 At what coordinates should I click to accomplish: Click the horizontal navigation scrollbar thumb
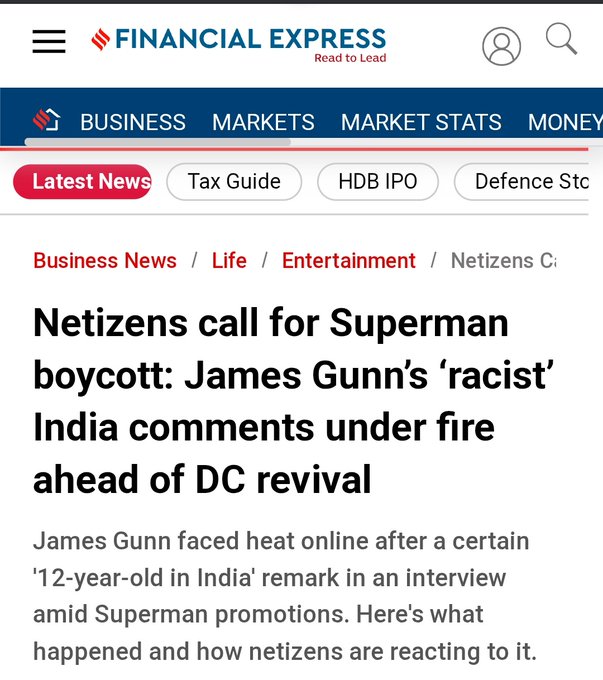tap(157, 142)
